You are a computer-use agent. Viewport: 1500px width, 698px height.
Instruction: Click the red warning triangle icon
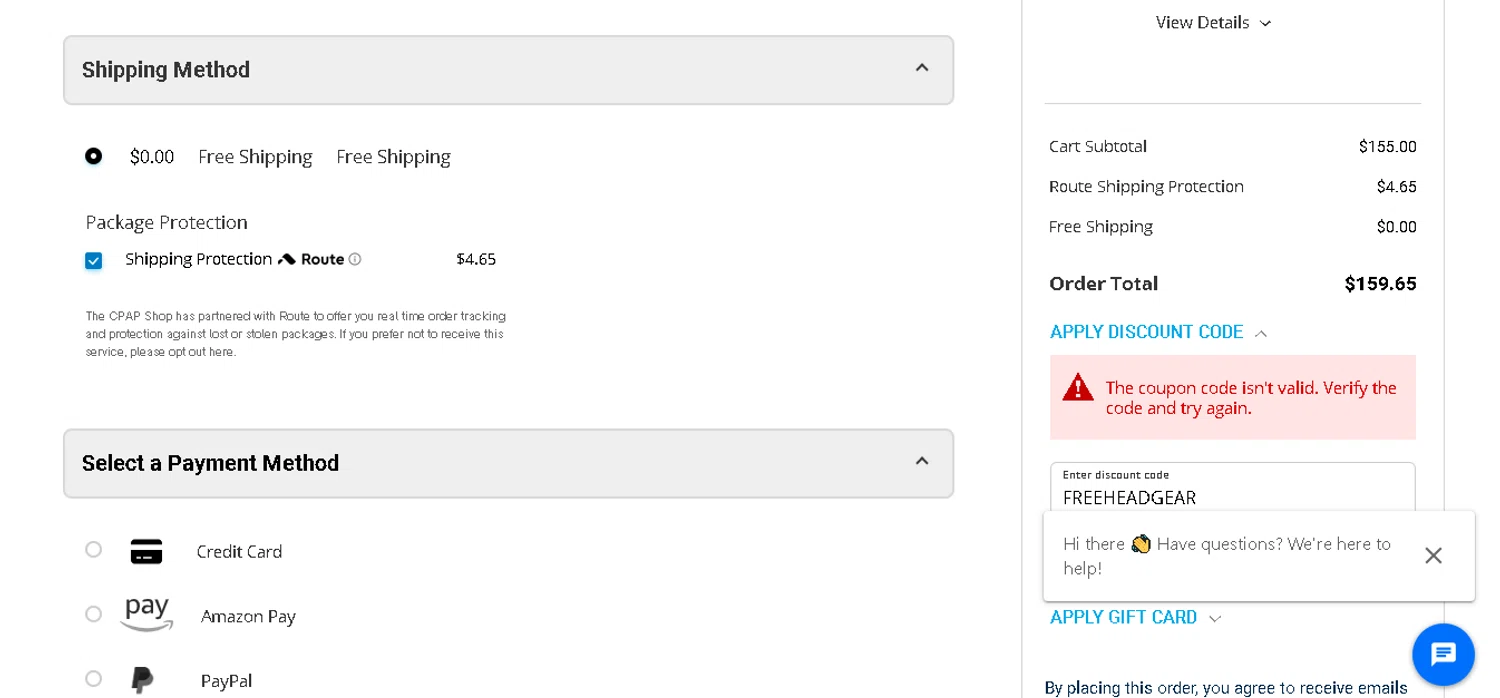pyautogui.click(x=1078, y=387)
